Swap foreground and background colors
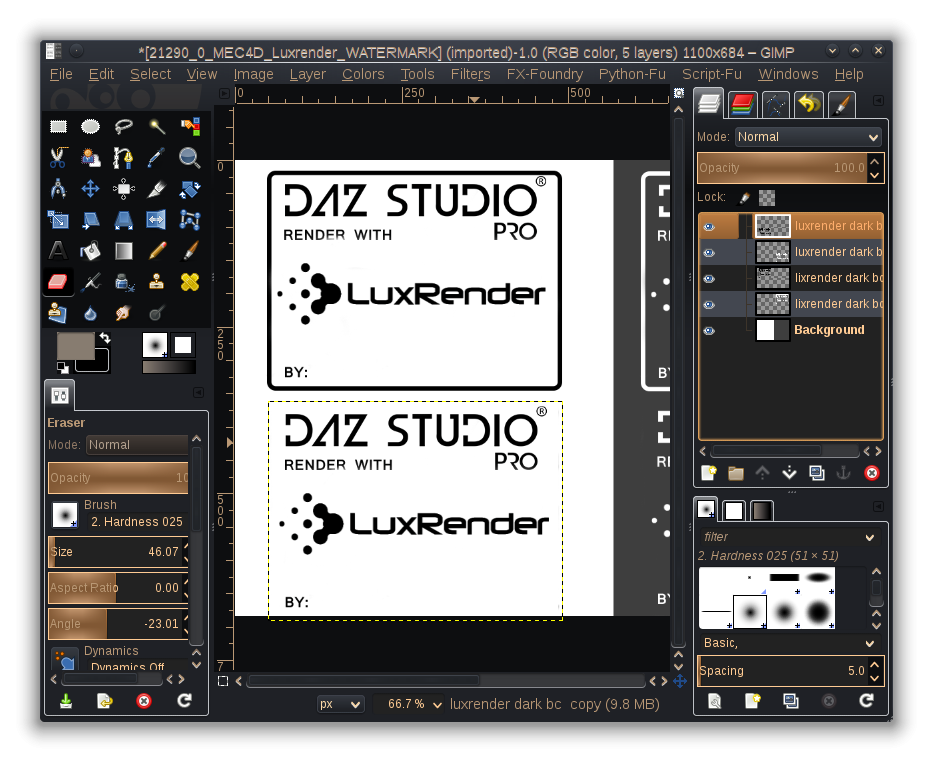Screen dimensions: 933x762 pos(105,338)
